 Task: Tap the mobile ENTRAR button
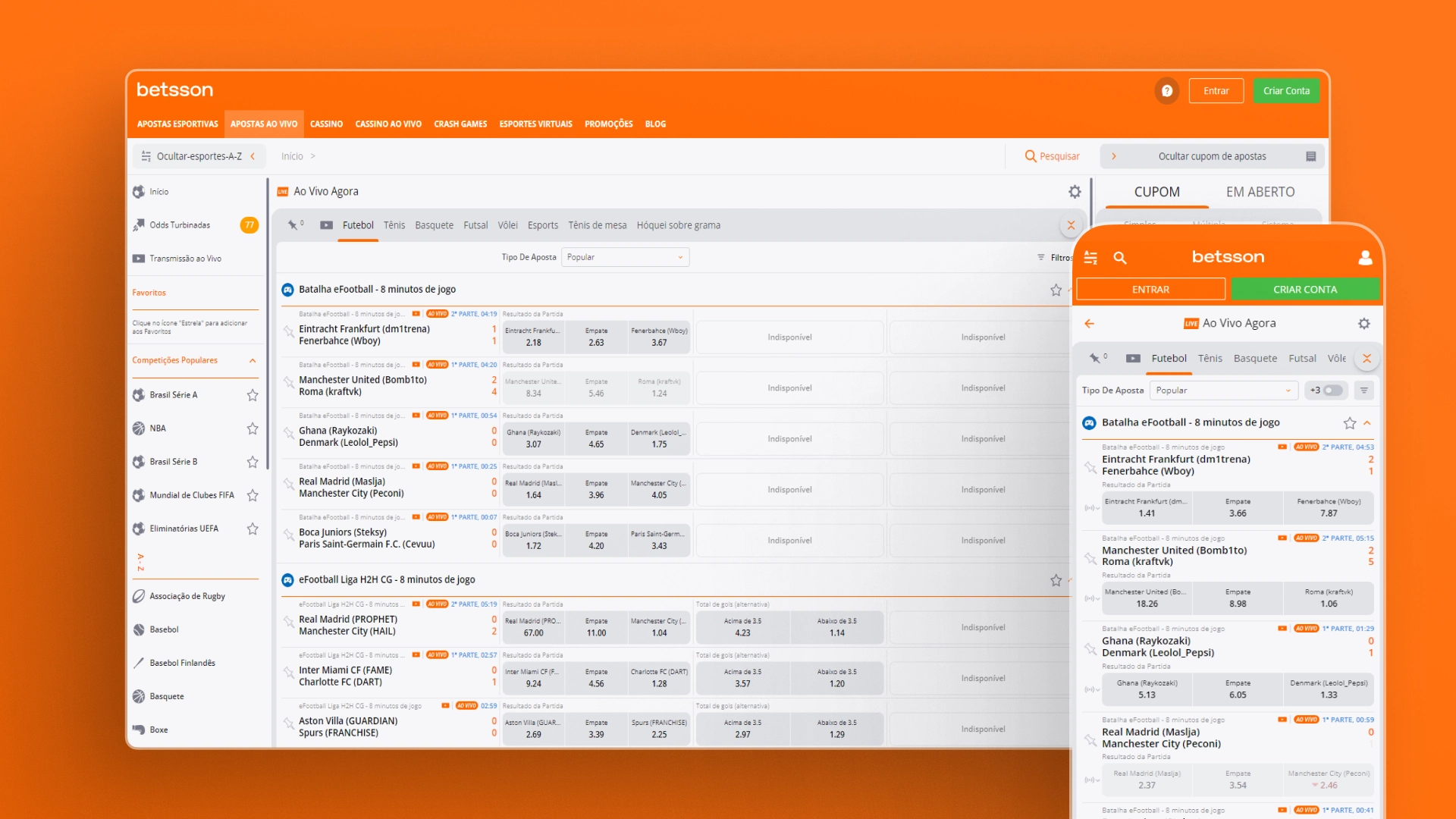[1150, 290]
